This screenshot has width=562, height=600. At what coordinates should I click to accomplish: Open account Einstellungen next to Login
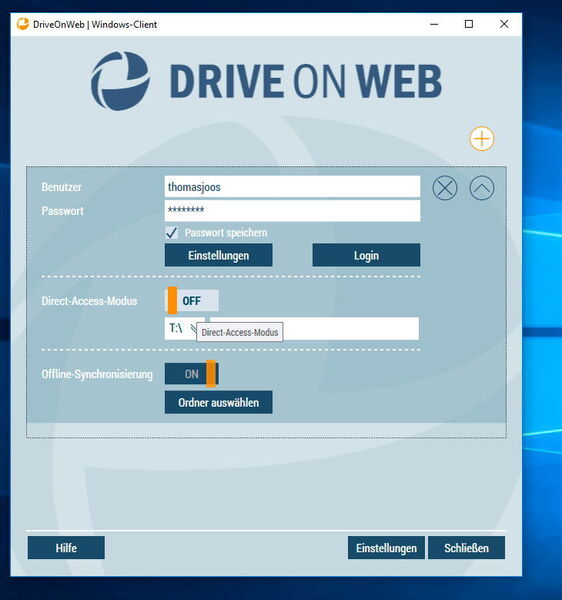[218, 255]
